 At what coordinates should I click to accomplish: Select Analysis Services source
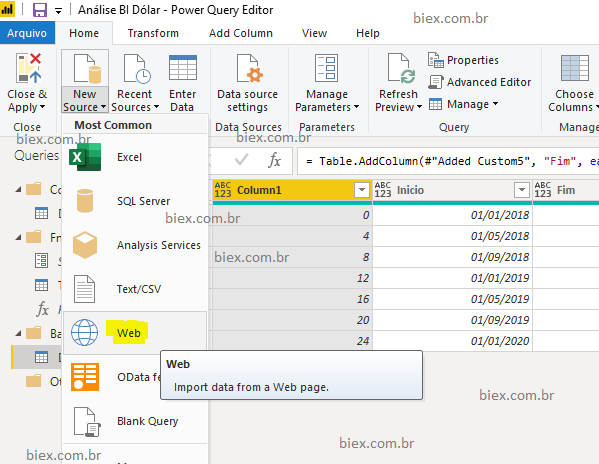point(135,245)
